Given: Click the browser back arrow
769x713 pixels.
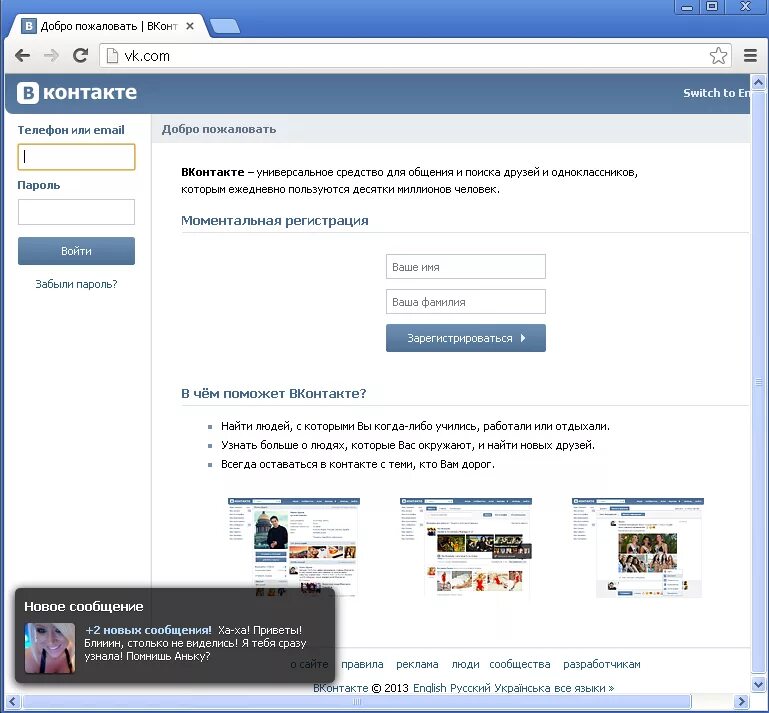Looking at the screenshot, I should click(23, 55).
